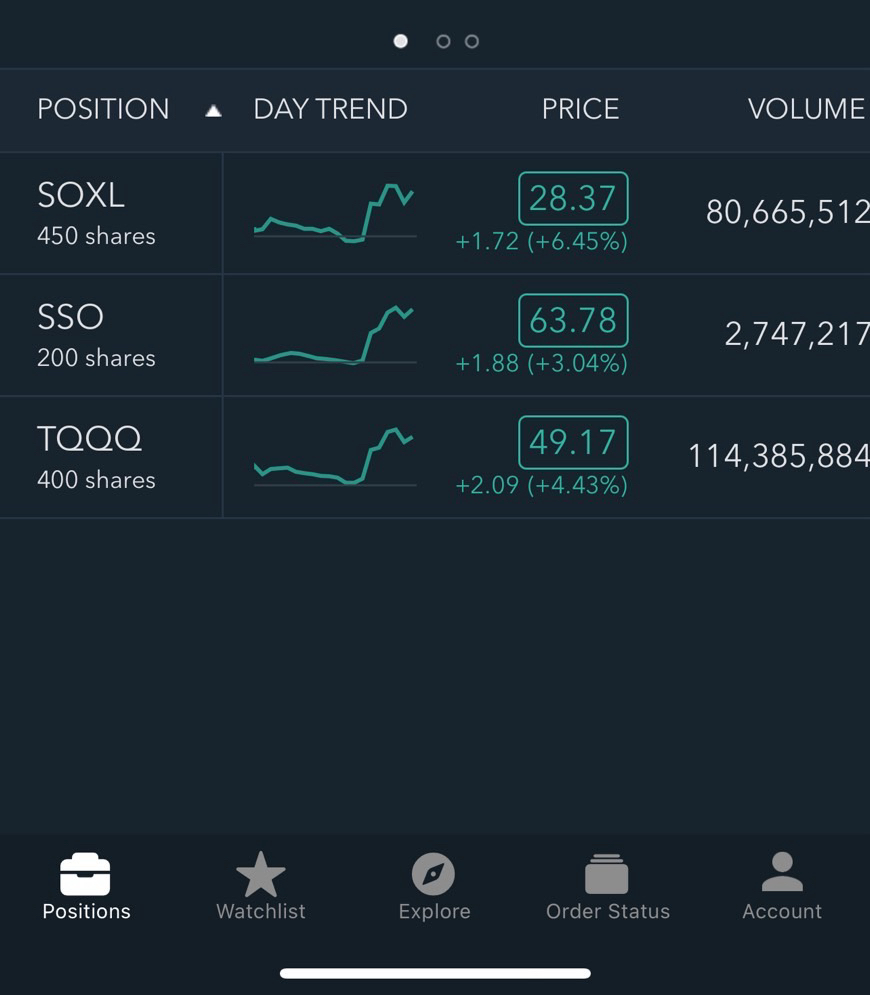Open the Order Status stack icon
Screen dimensions: 870x995
607,874
